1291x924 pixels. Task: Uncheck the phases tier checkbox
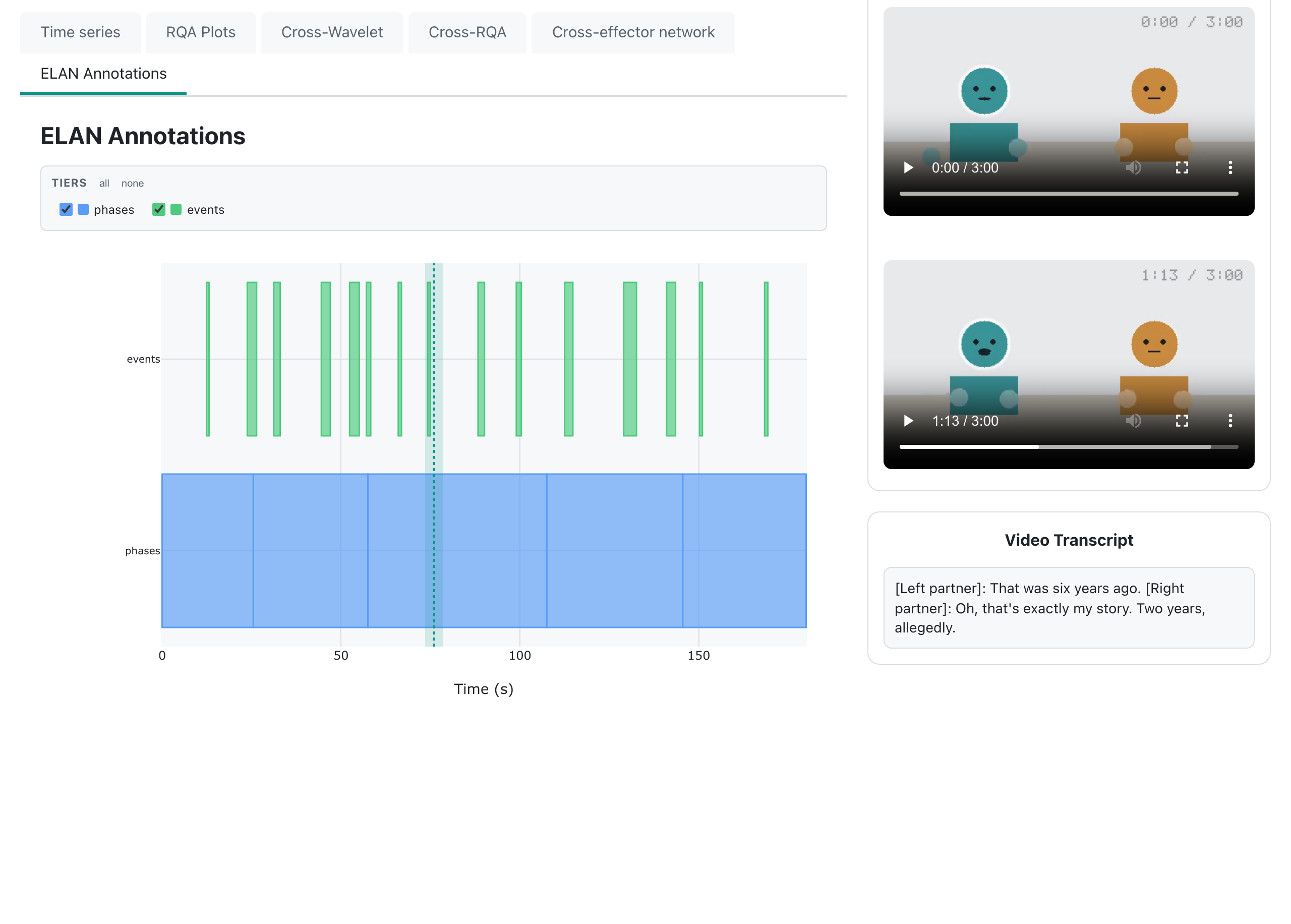(x=66, y=209)
